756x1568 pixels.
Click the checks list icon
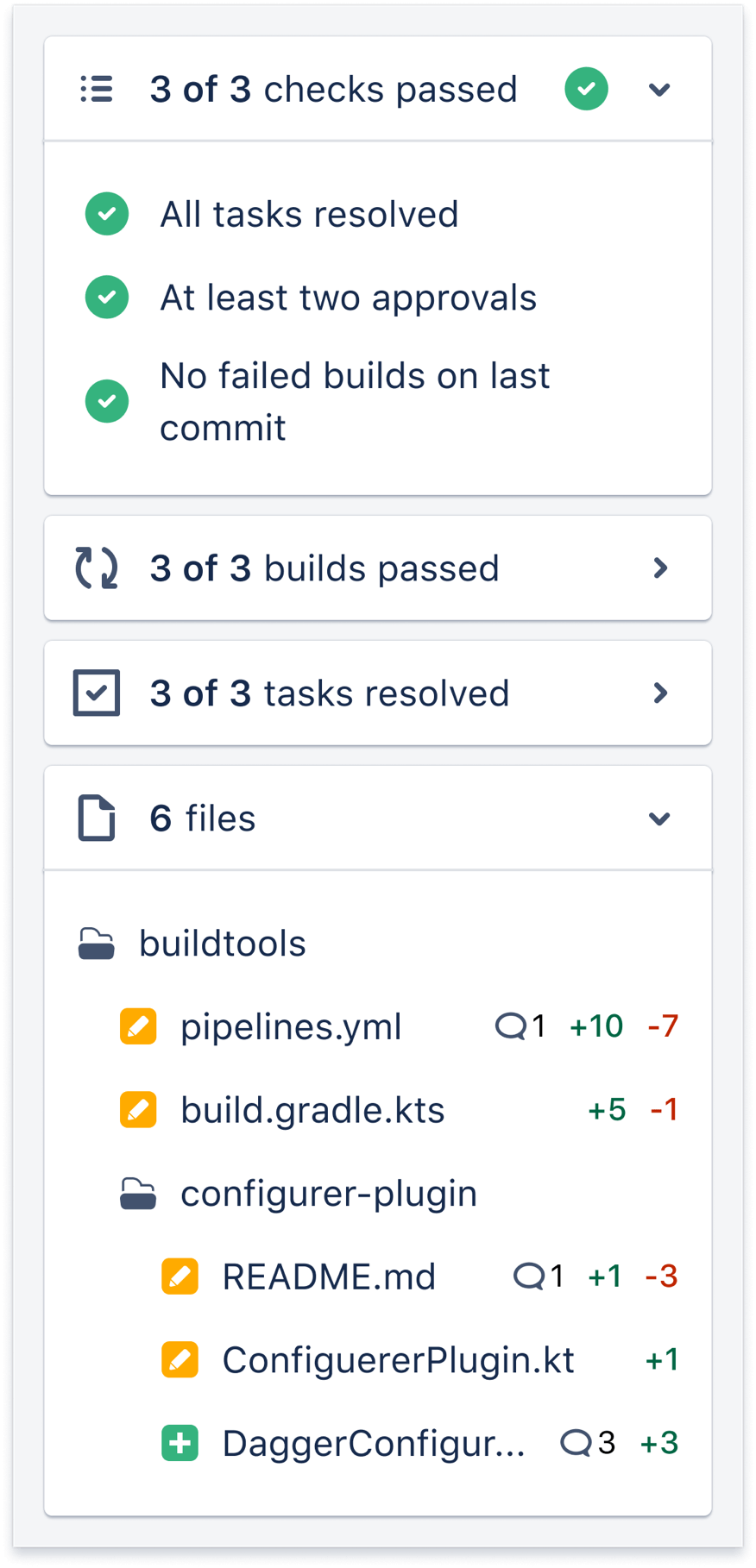tap(97, 88)
